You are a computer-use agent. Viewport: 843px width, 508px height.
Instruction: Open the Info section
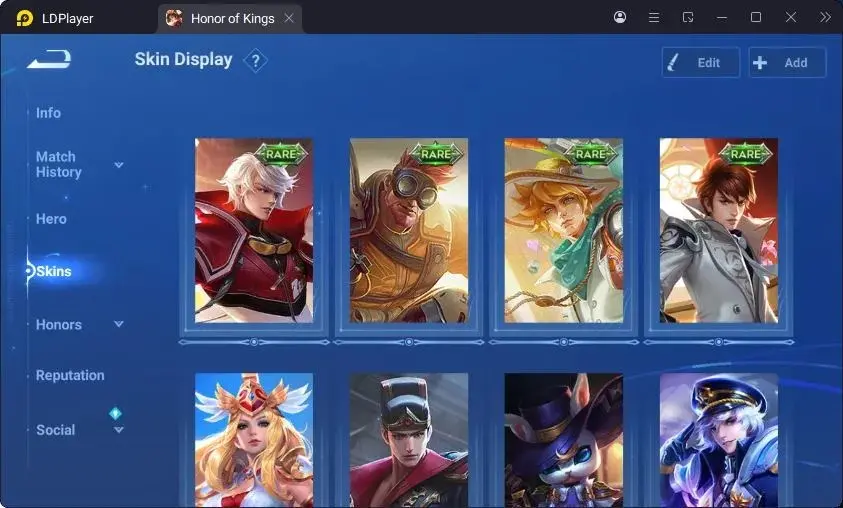(48, 113)
